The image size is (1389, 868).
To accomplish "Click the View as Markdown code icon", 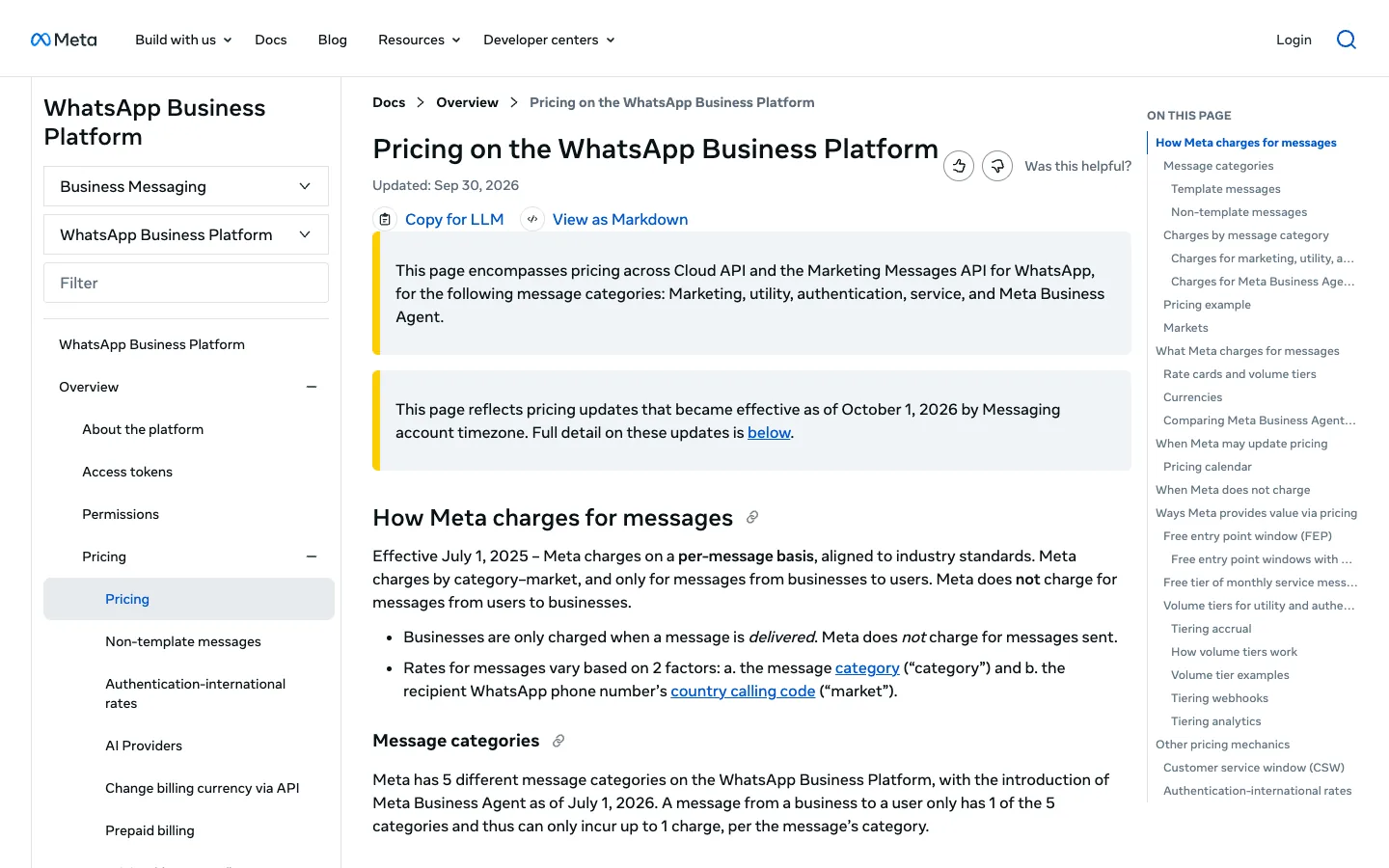I will point(532,219).
